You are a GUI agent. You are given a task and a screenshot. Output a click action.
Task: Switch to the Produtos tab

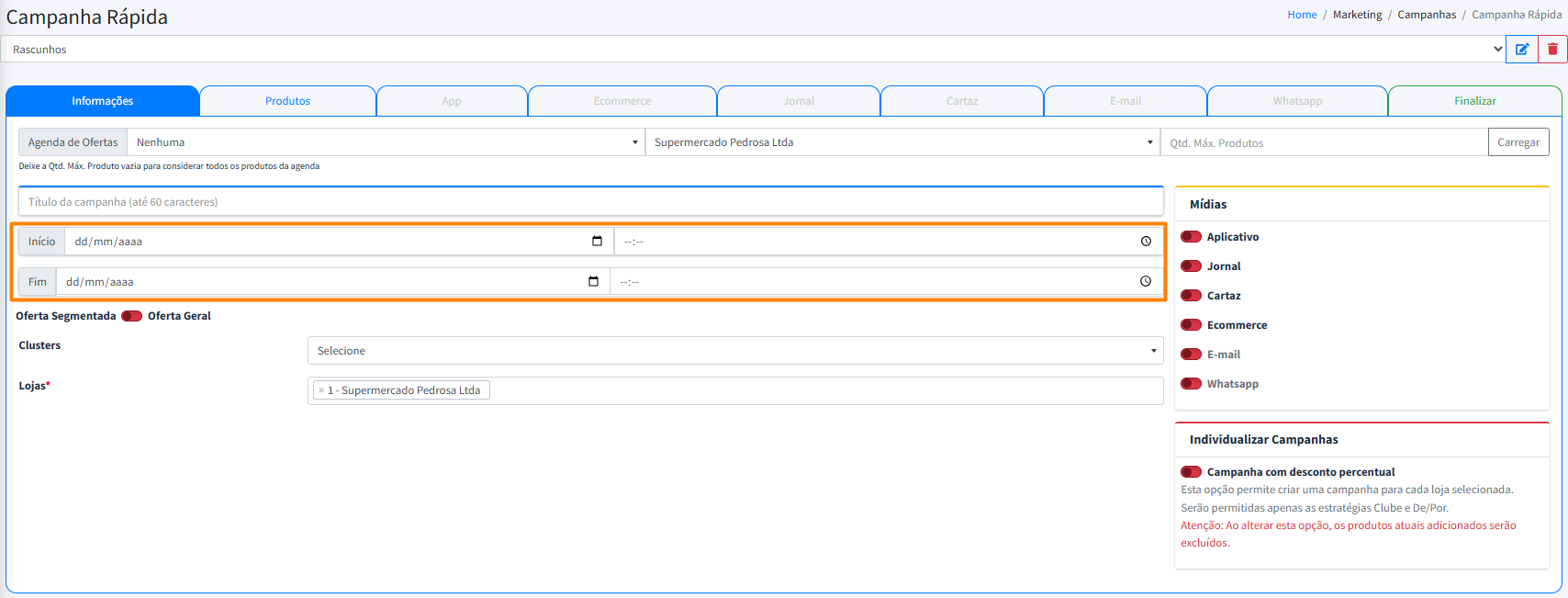coord(287,101)
